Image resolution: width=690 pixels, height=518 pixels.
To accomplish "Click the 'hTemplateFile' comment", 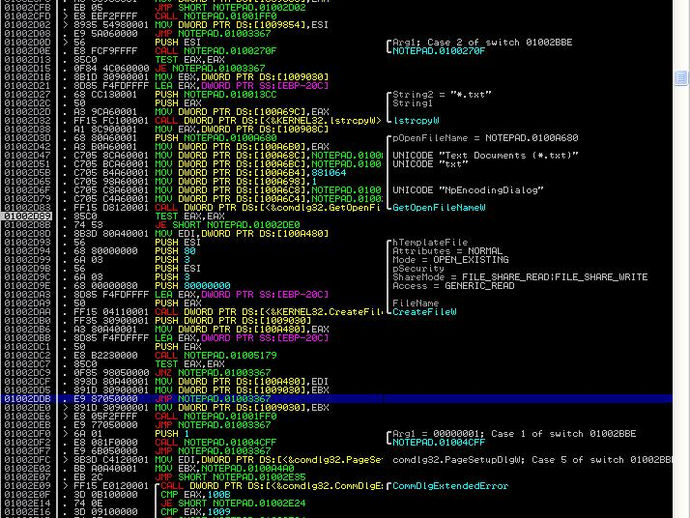I will tap(429, 242).
